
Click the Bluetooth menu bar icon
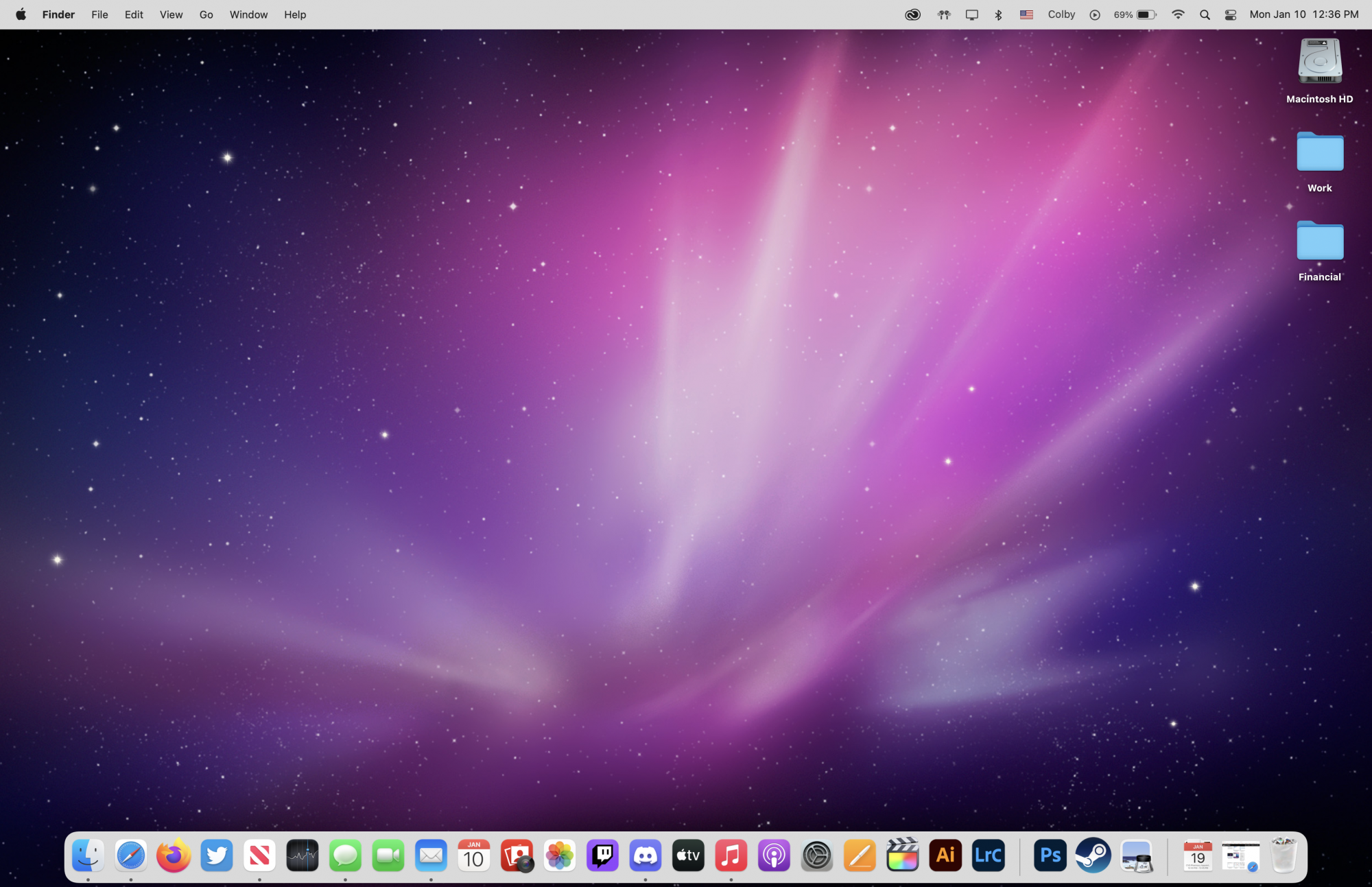click(998, 14)
